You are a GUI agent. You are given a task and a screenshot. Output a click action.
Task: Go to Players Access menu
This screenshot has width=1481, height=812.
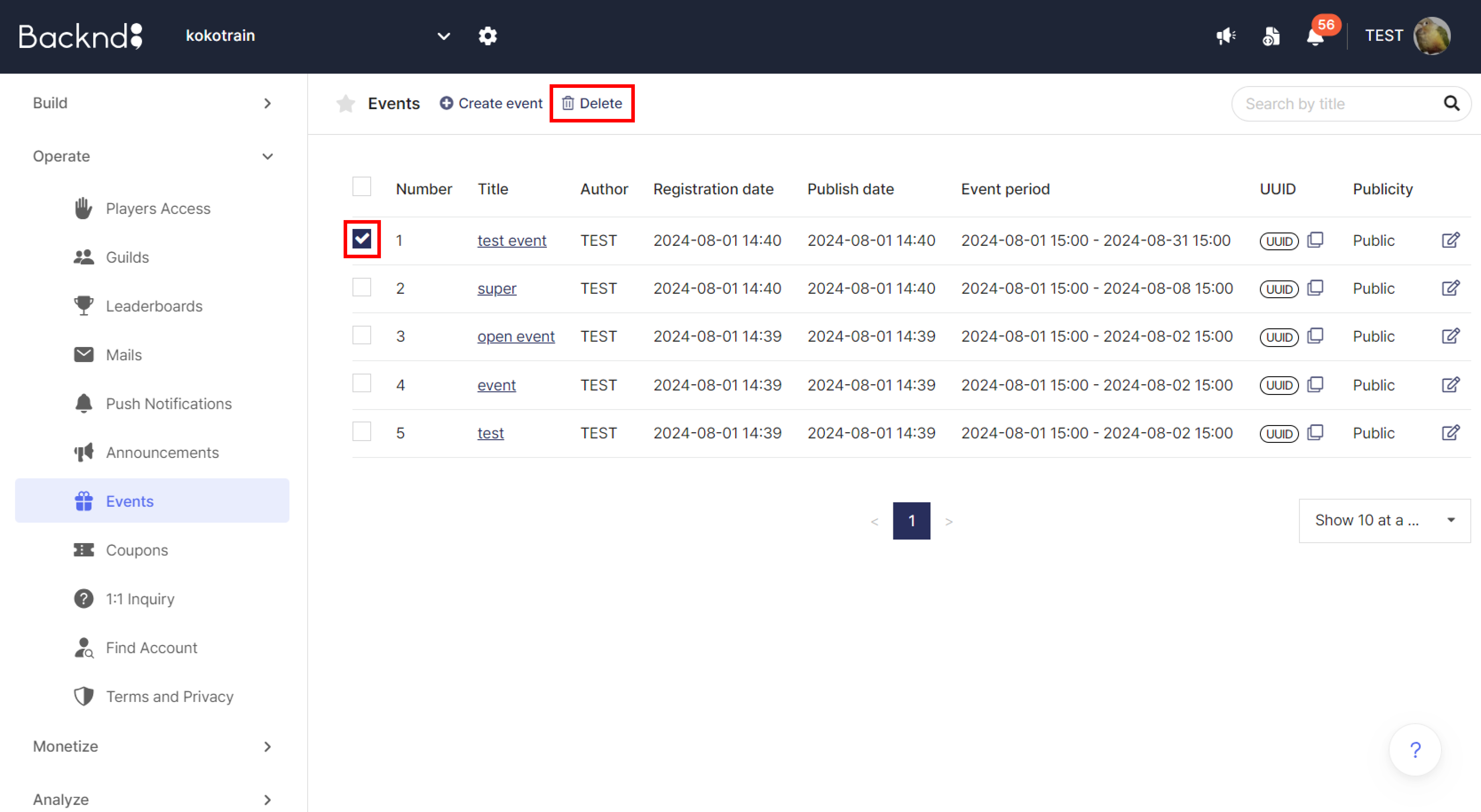coord(152,209)
